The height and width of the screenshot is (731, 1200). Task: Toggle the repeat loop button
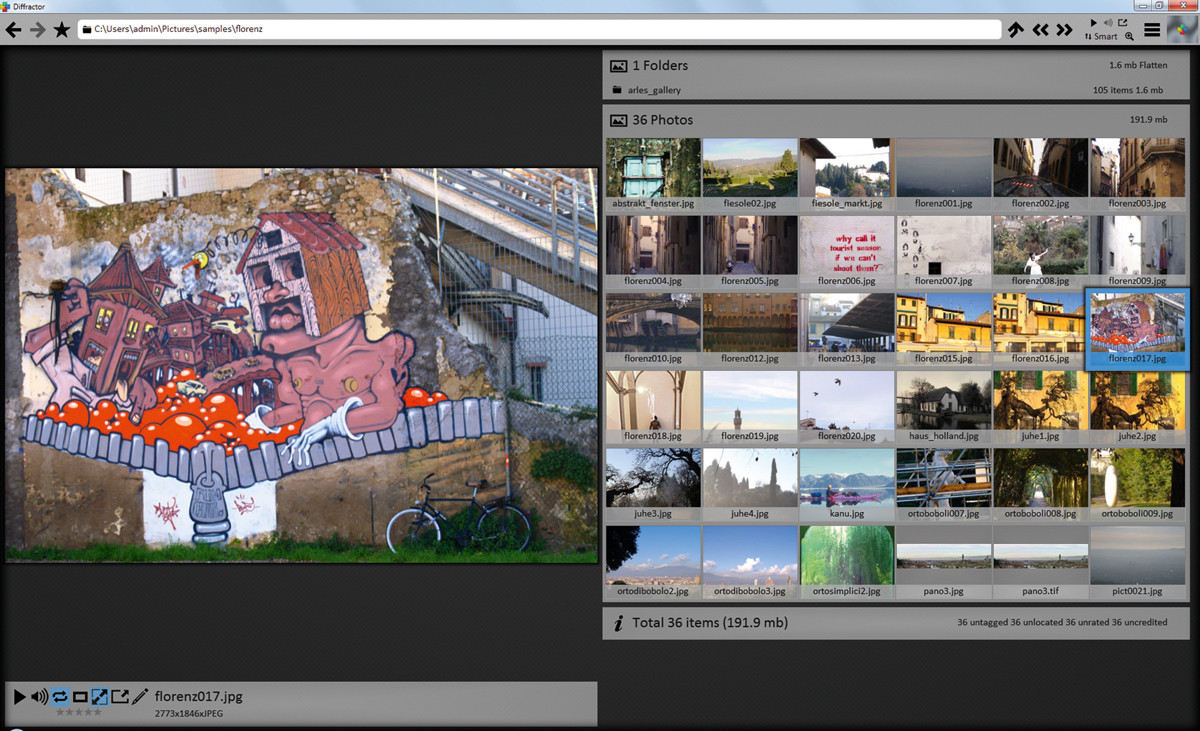coord(60,696)
